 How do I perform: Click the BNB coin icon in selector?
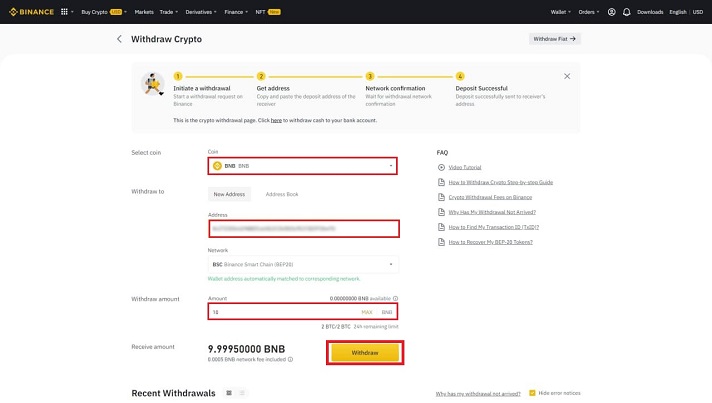(217, 166)
